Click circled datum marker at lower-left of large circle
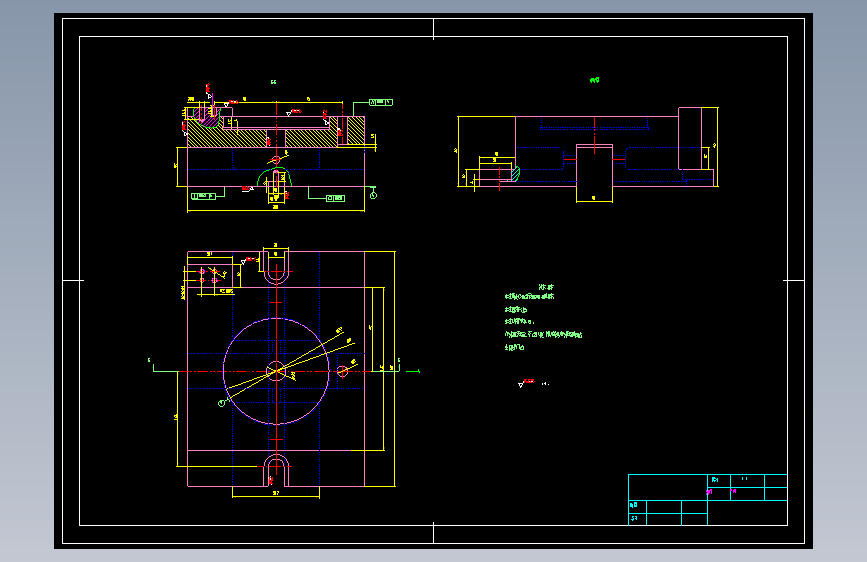The height and width of the screenshot is (562, 867). click(x=222, y=403)
